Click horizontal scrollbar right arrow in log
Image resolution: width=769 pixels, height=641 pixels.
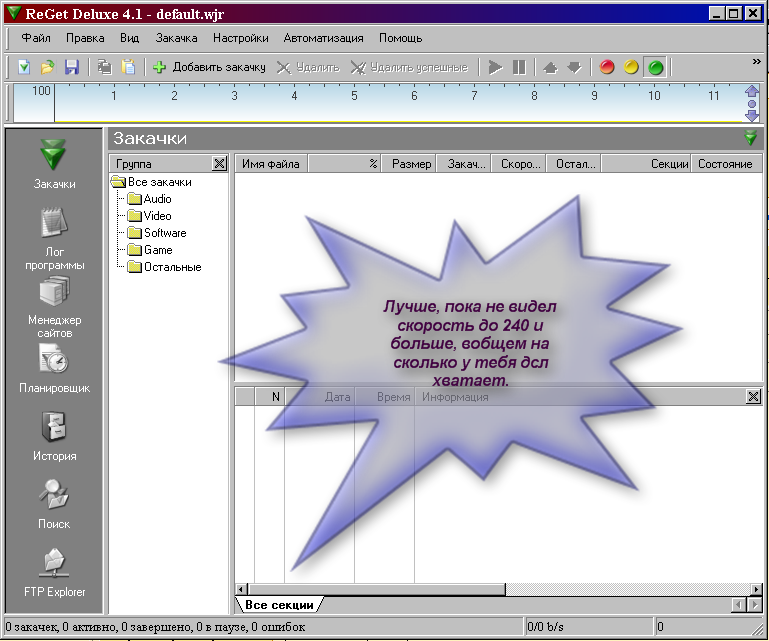click(x=756, y=589)
